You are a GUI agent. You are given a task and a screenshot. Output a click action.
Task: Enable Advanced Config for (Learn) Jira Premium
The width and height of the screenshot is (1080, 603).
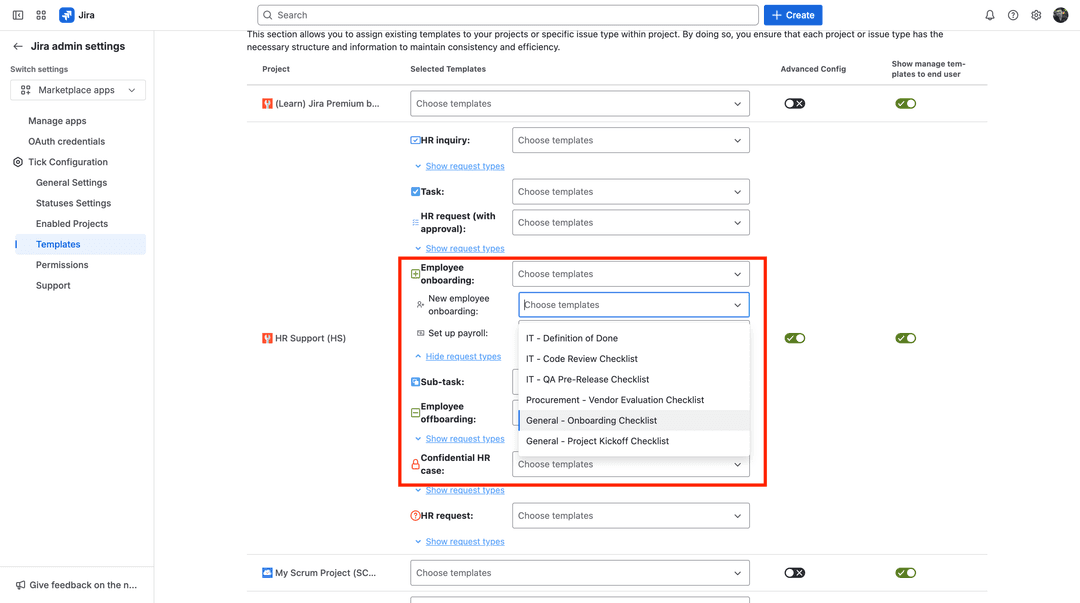[x=794, y=103]
